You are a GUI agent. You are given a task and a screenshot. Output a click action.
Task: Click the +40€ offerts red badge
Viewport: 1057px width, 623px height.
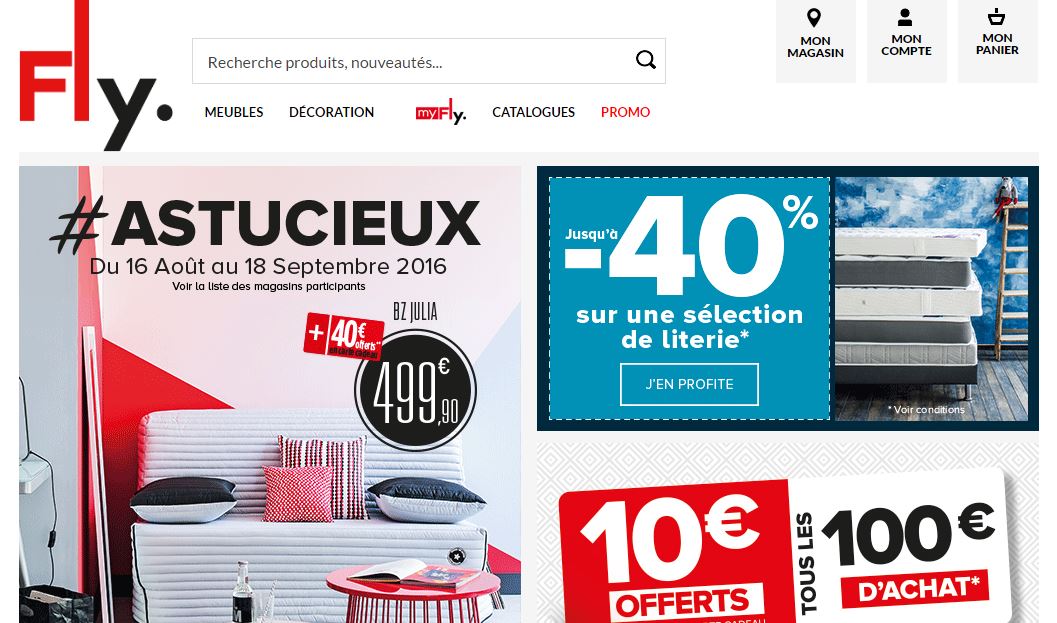tap(344, 335)
